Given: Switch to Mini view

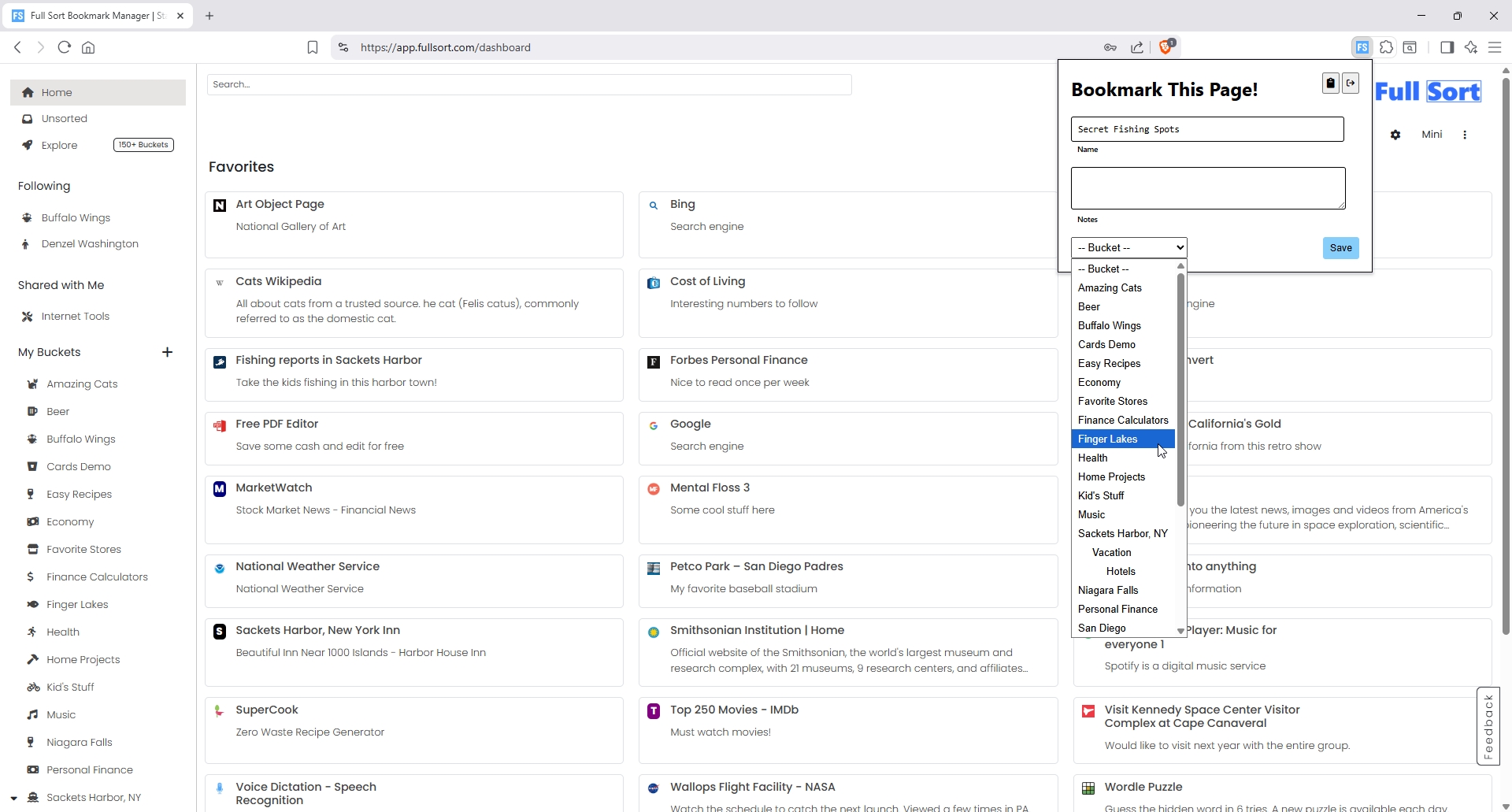Looking at the screenshot, I should (1432, 135).
